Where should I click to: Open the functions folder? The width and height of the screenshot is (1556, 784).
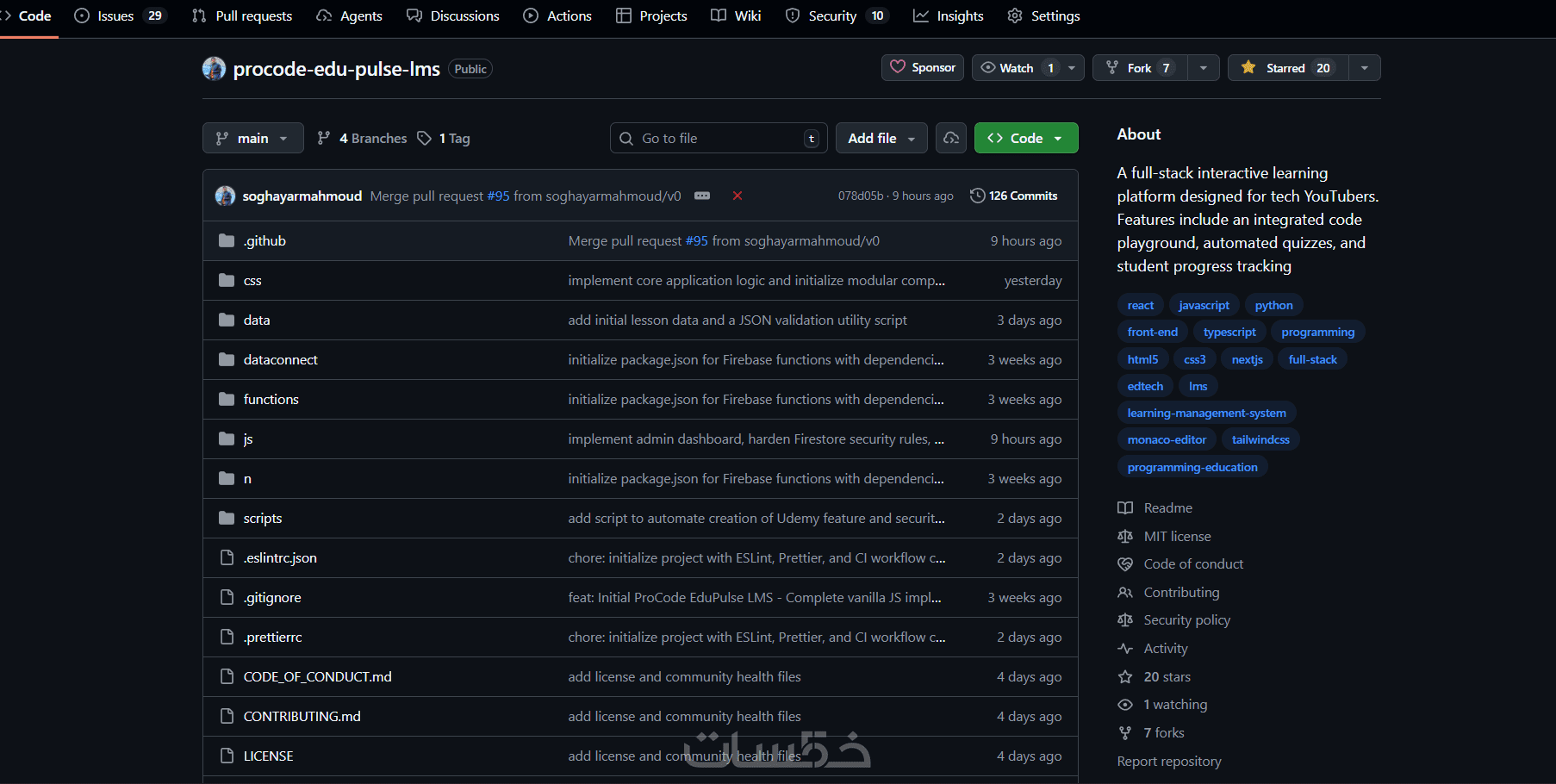coord(271,399)
